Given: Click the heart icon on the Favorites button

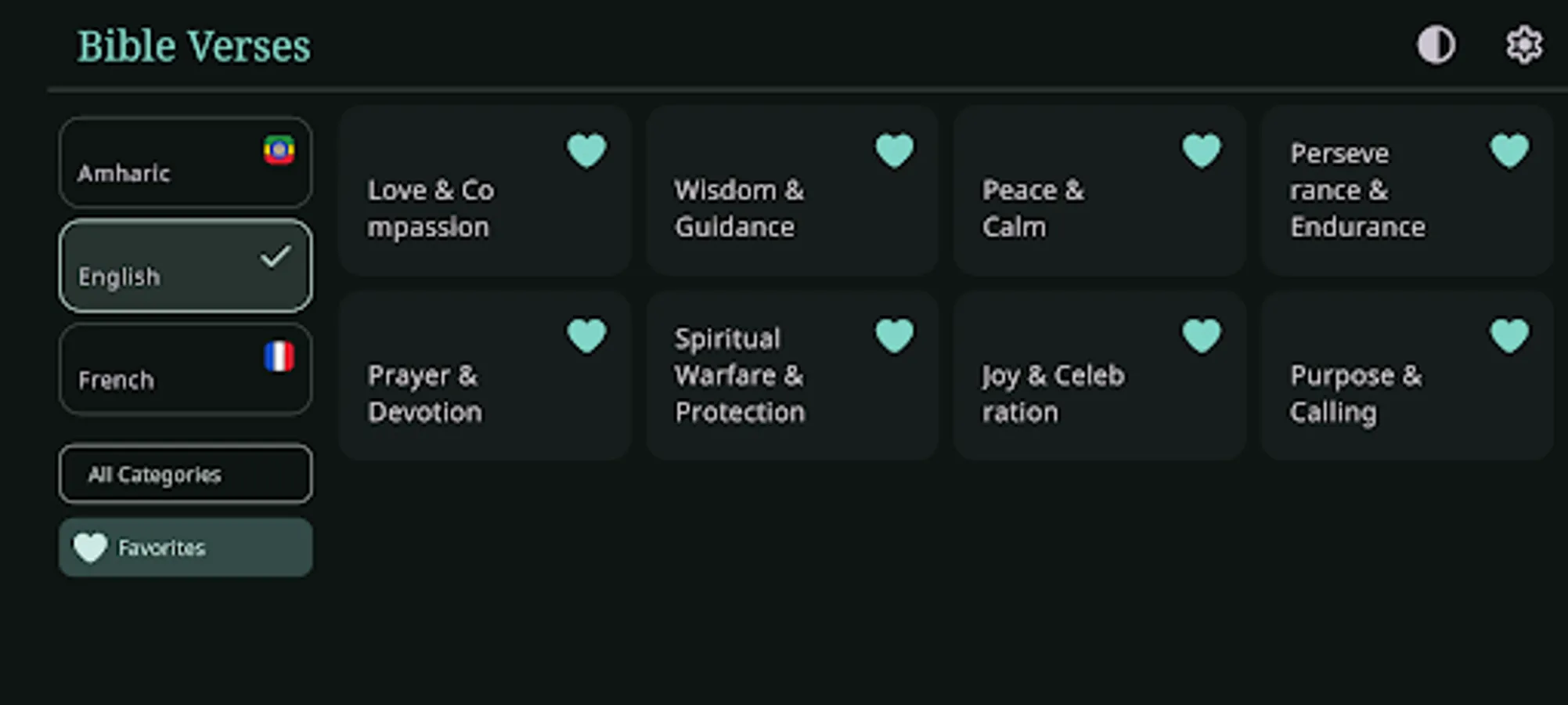Looking at the screenshot, I should click(91, 547).
